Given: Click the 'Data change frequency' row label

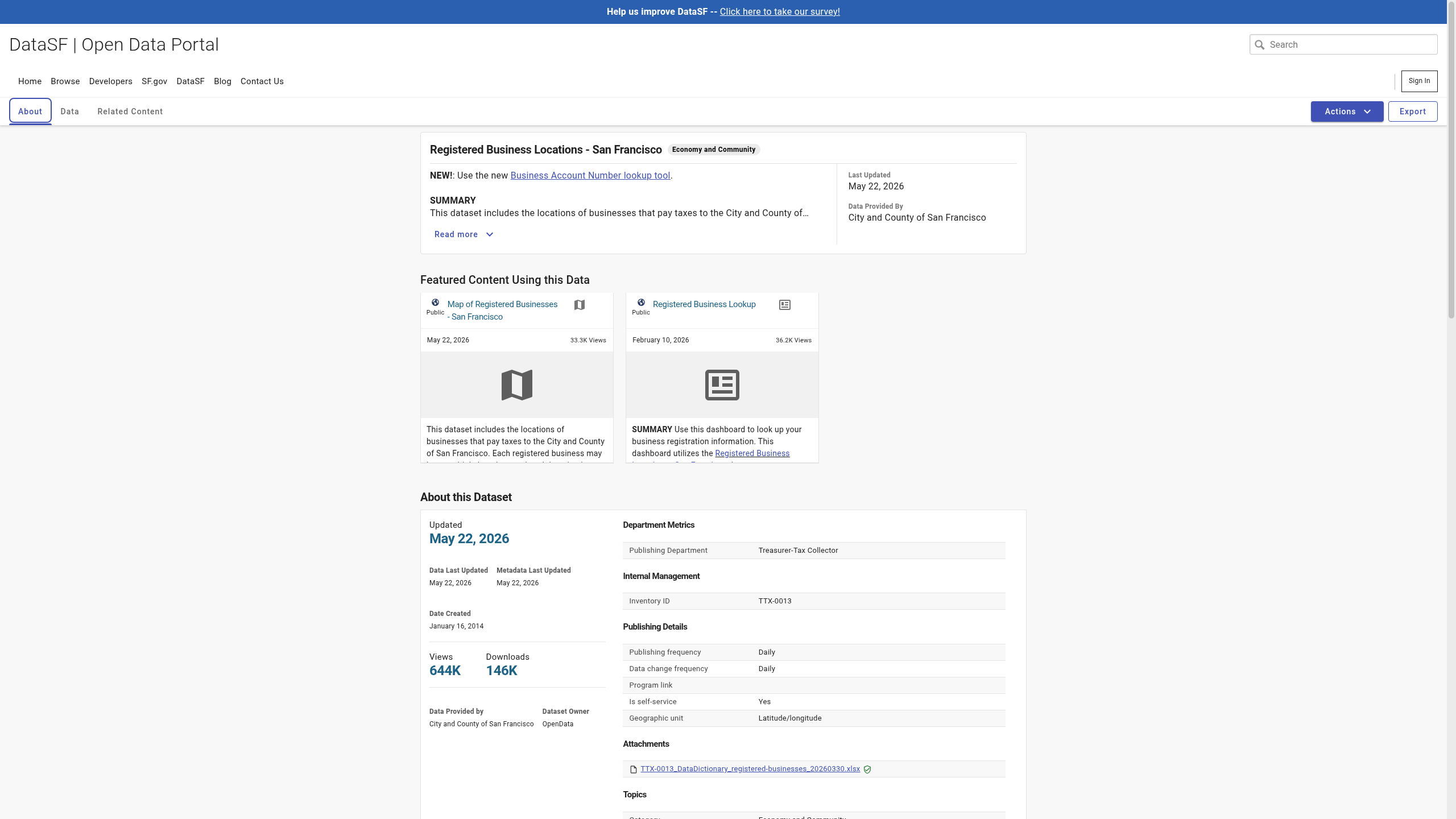Looking at the screenshot, I should tap(668, 669).
